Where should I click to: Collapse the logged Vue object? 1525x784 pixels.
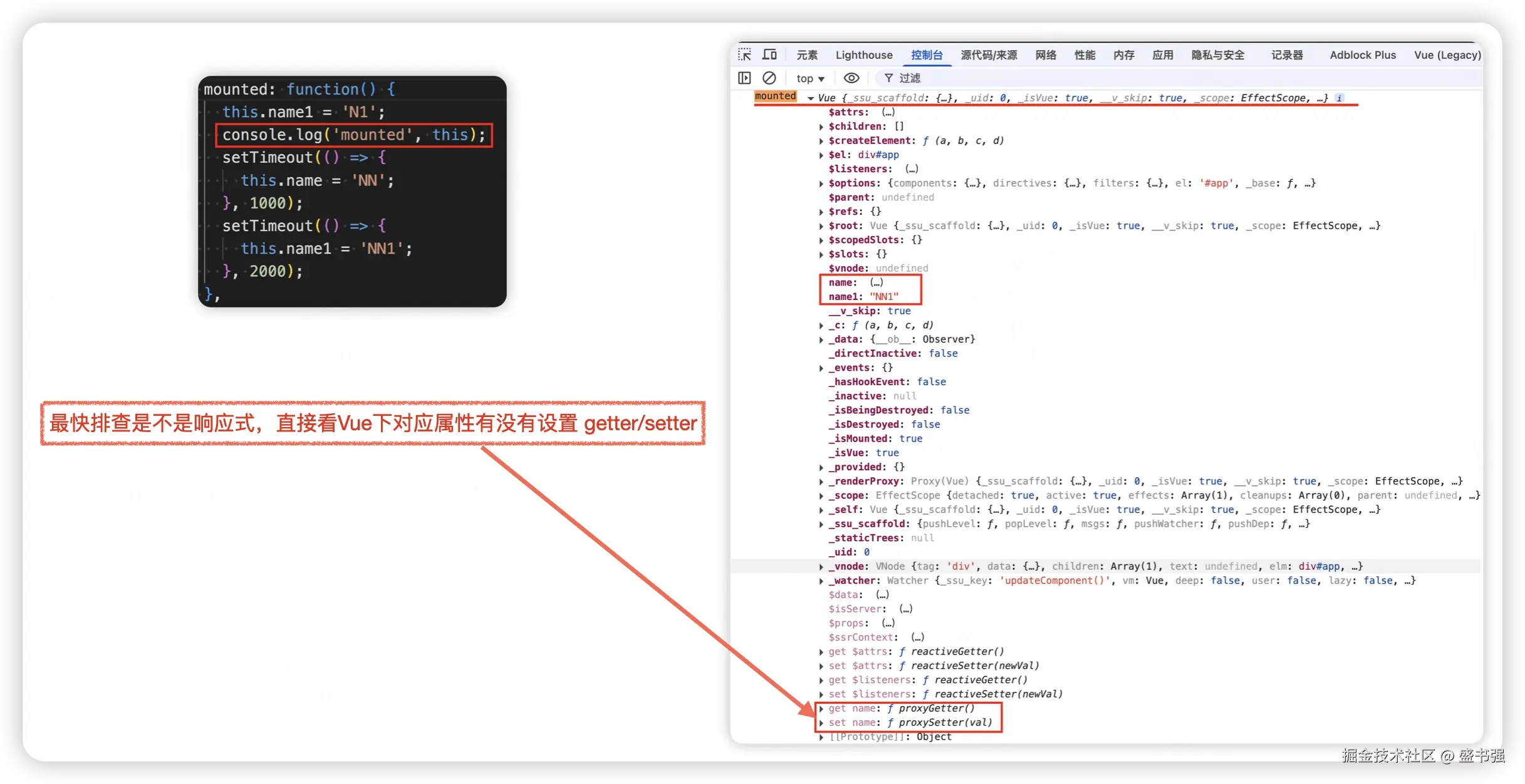coord(811,98)
